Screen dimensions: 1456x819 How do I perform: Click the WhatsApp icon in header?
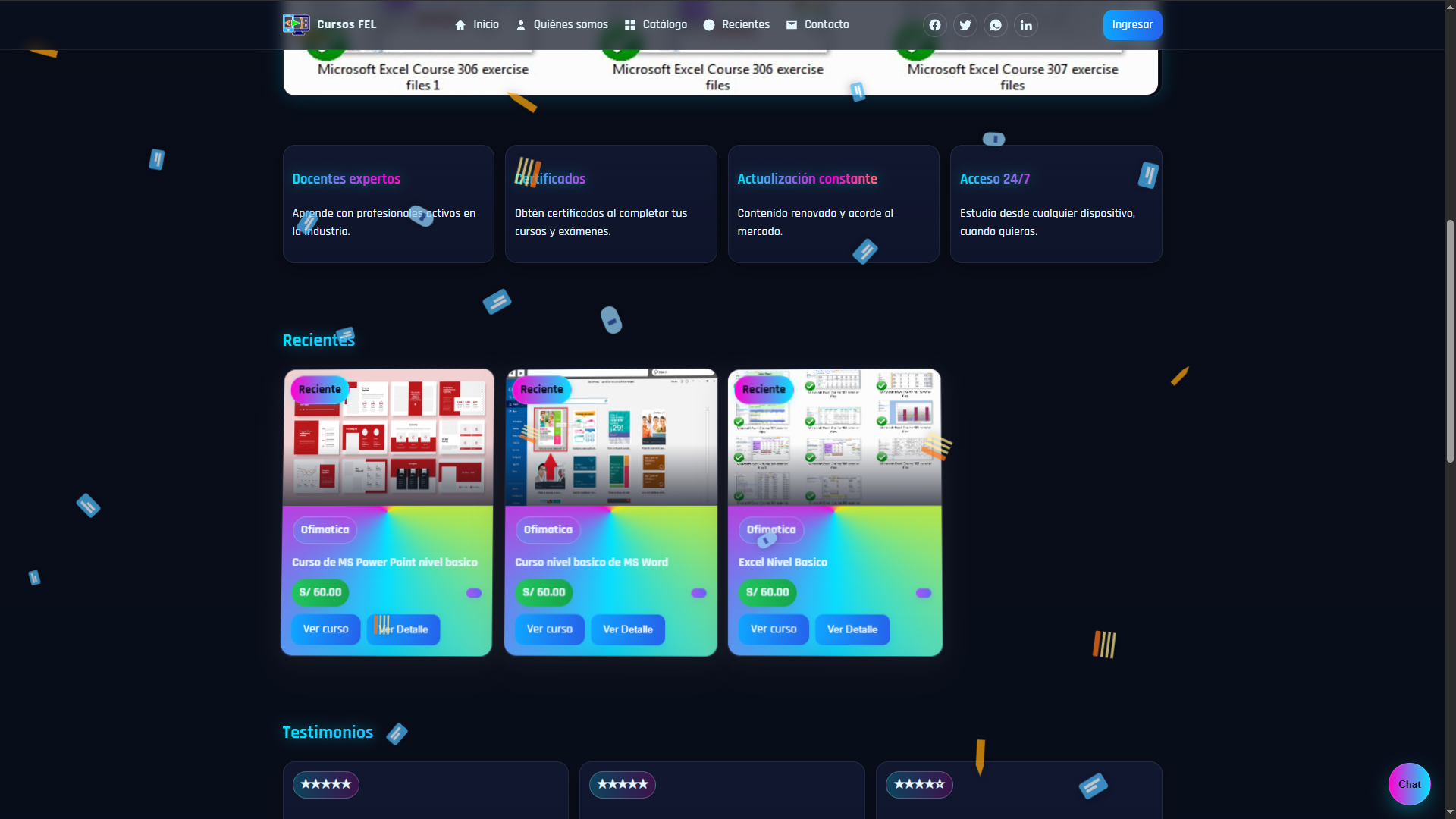point(995,25)
